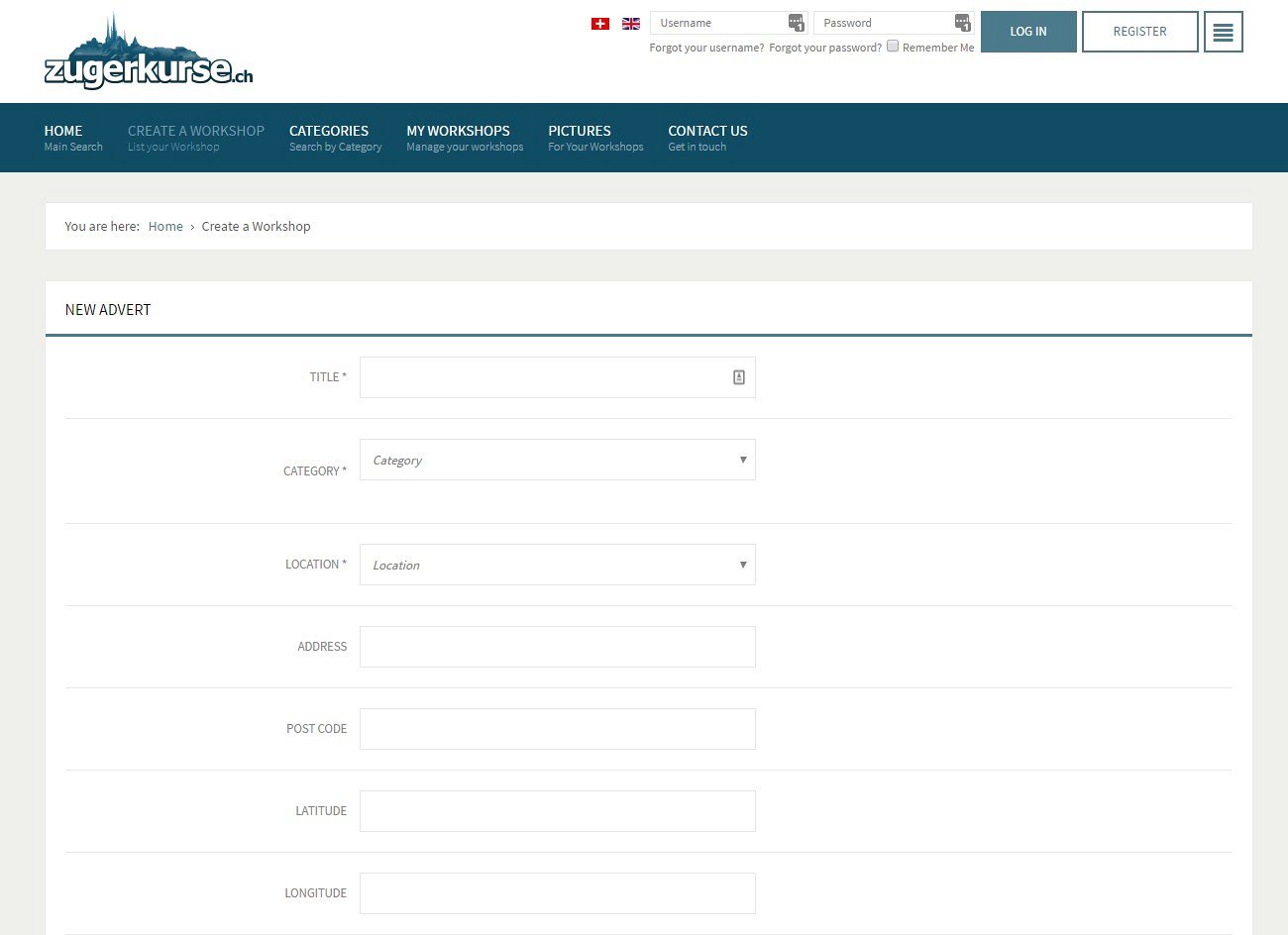Follow the Forgot your password link

click(x=824, y=48)
